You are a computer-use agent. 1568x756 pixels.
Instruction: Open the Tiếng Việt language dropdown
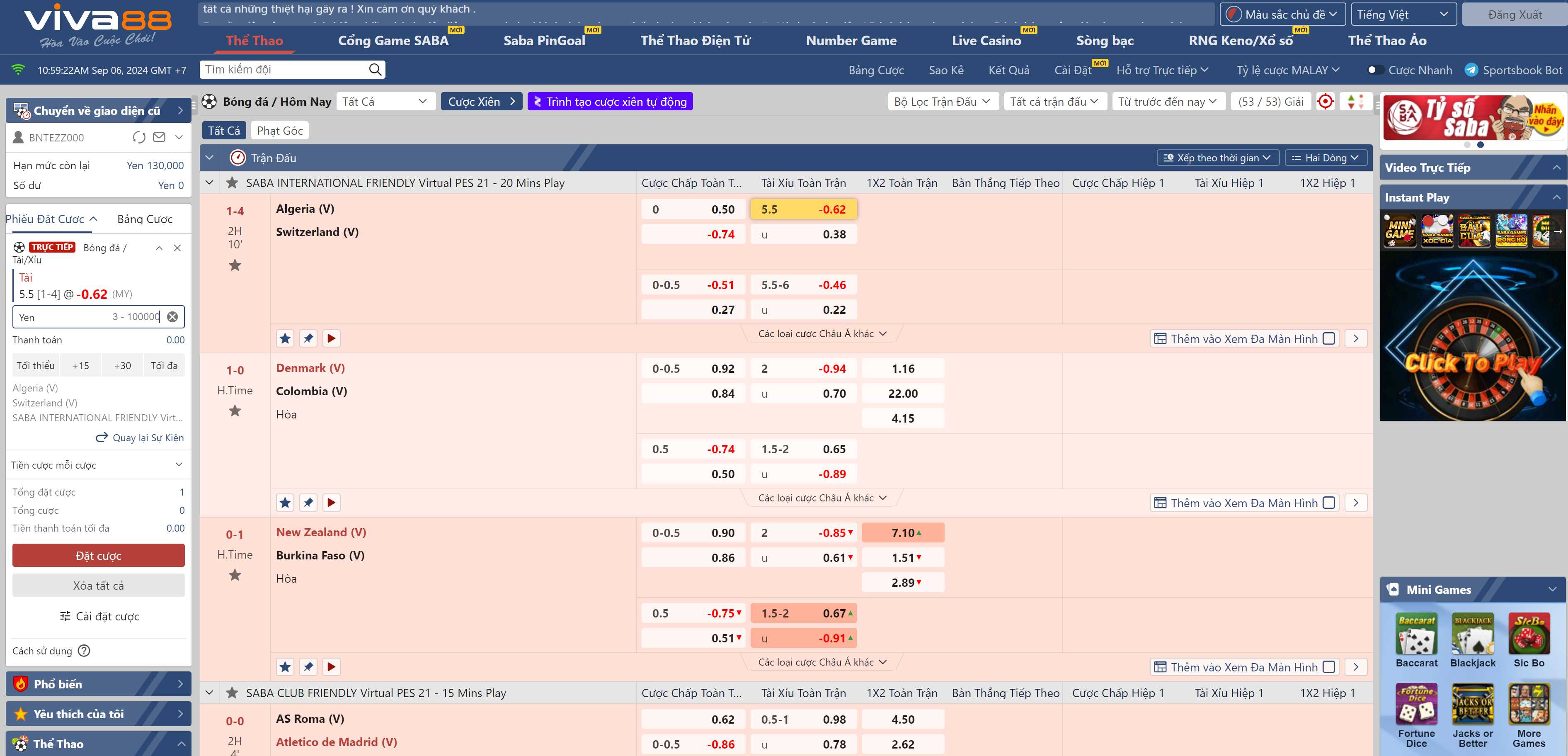point(1403,15)
